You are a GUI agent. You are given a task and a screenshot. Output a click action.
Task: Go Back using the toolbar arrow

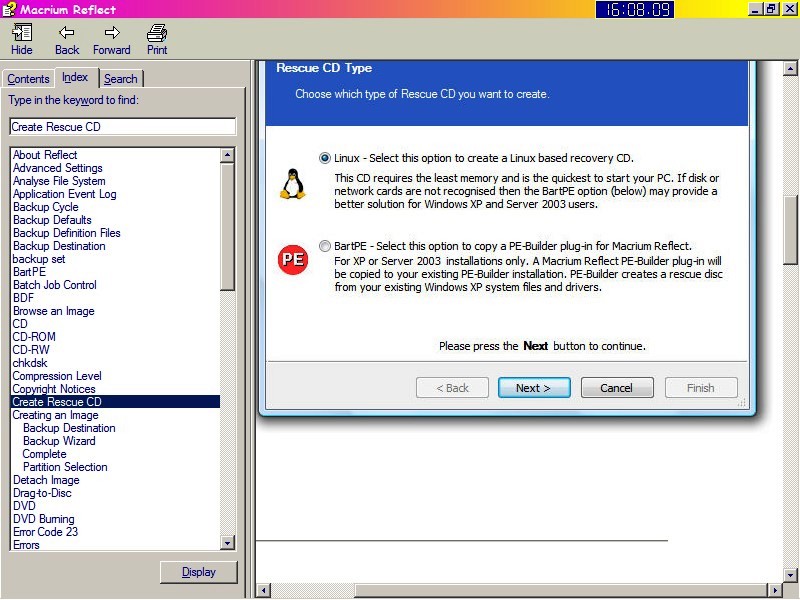(67, 39)
